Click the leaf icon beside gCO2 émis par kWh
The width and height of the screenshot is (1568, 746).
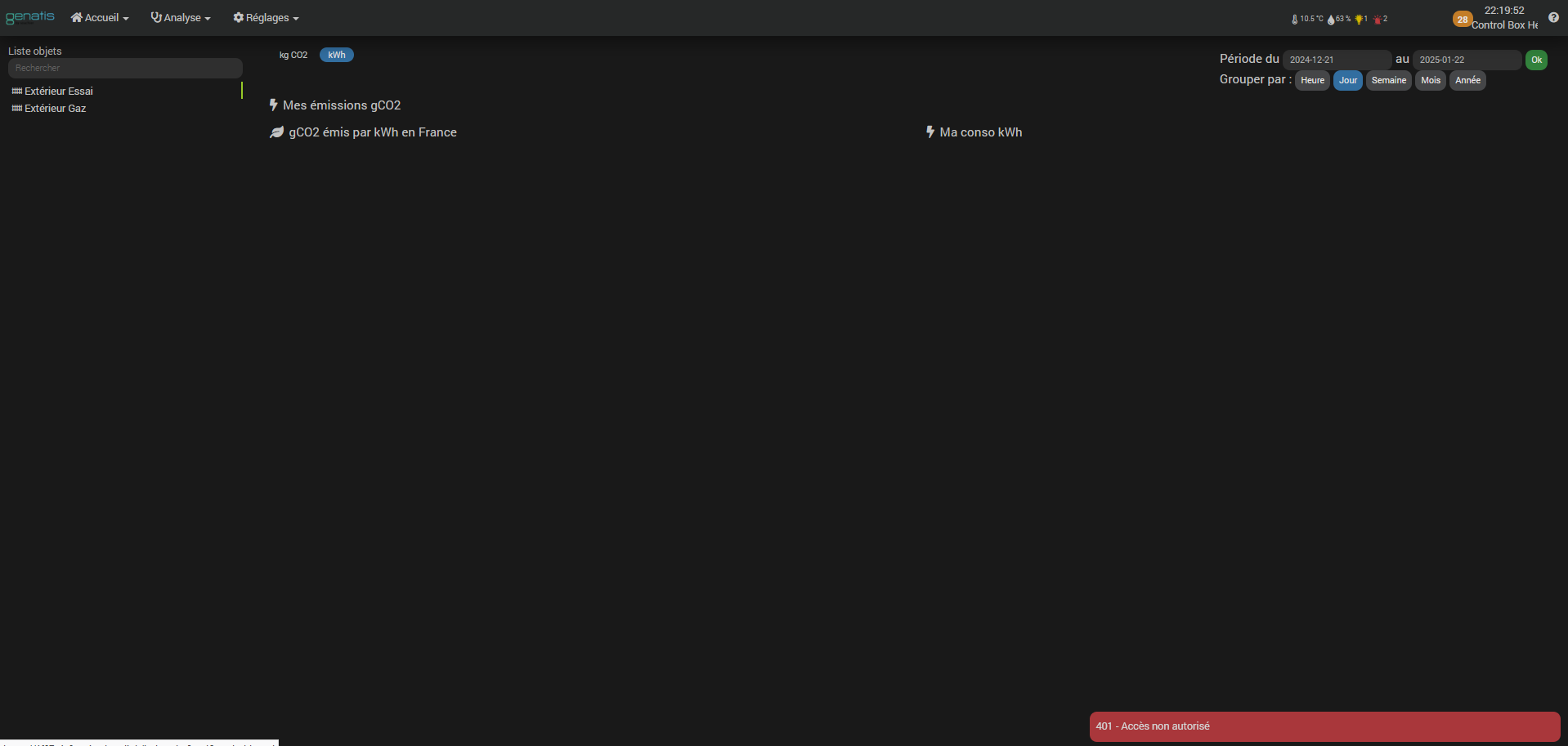tap(276, 132)
